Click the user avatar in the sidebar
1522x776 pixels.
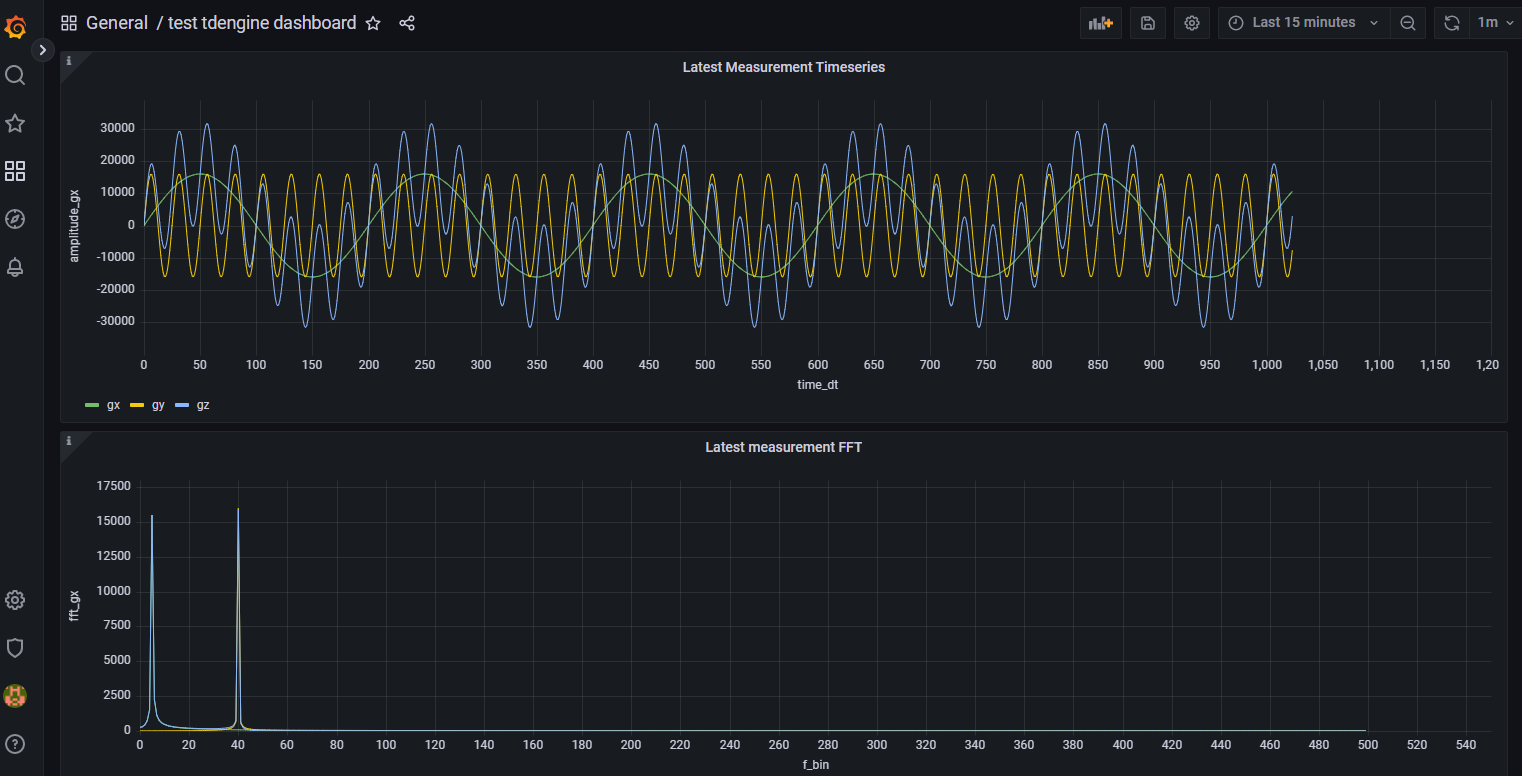coord(15,696)
